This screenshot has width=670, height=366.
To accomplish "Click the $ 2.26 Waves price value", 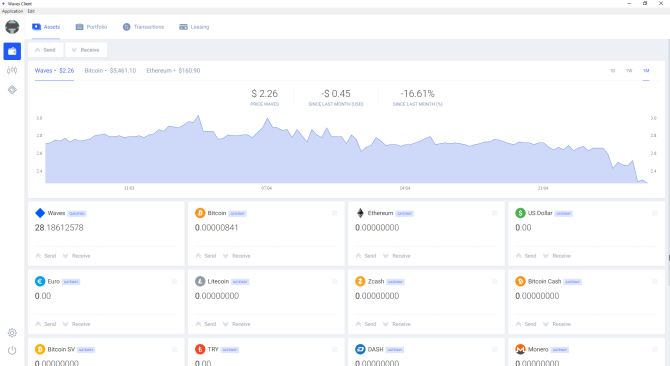I will [x=264, y=94].
